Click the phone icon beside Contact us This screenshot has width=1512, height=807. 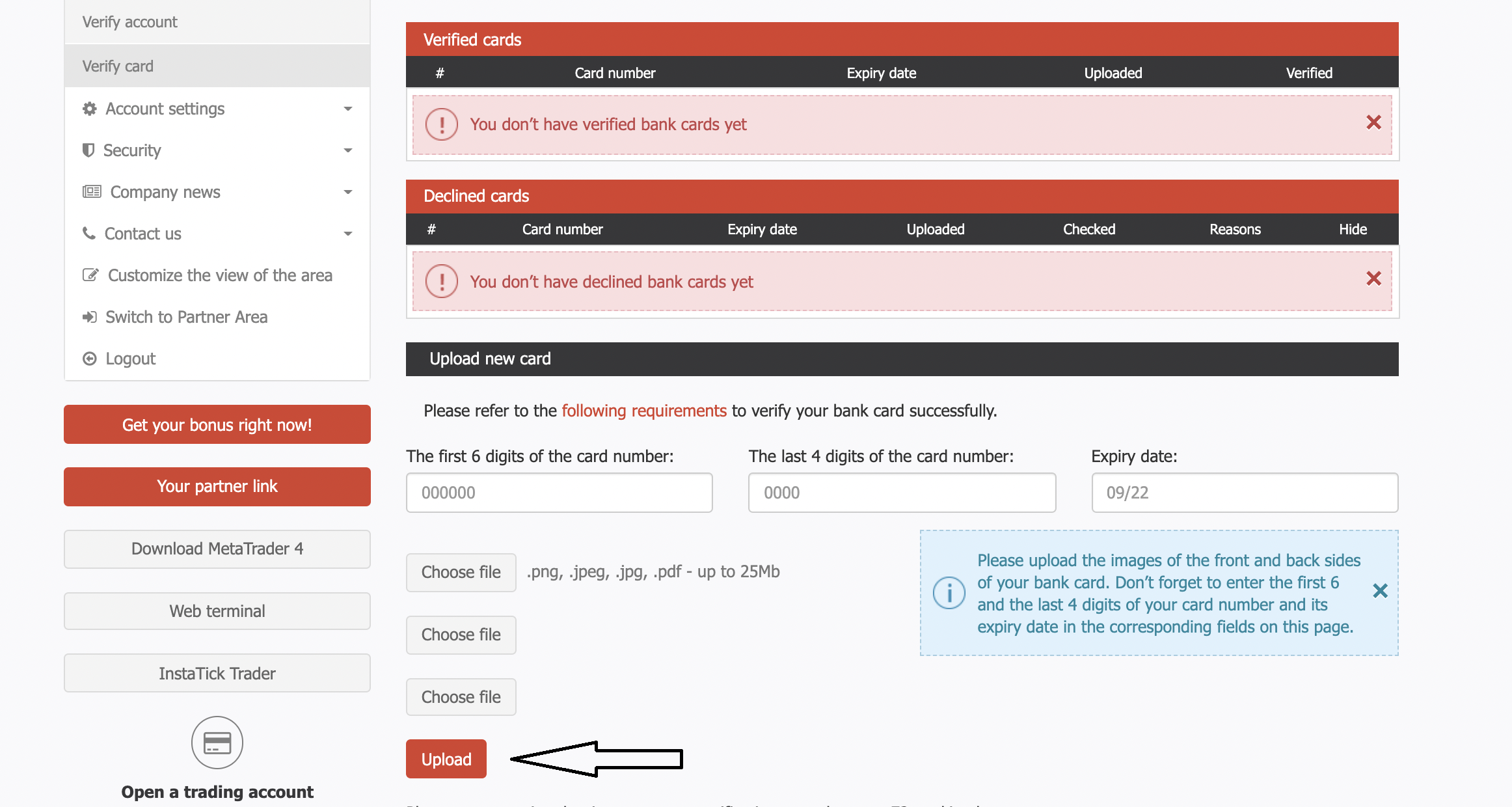(x=89, y=233)
